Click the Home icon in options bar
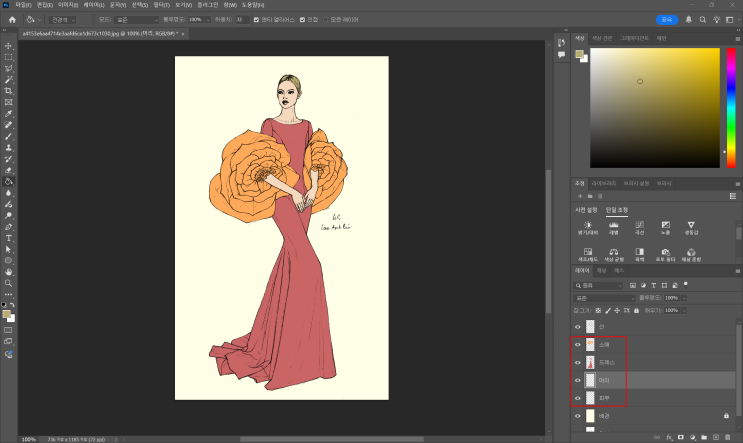This screenshot has width=743, height=443. pos(12,19)
